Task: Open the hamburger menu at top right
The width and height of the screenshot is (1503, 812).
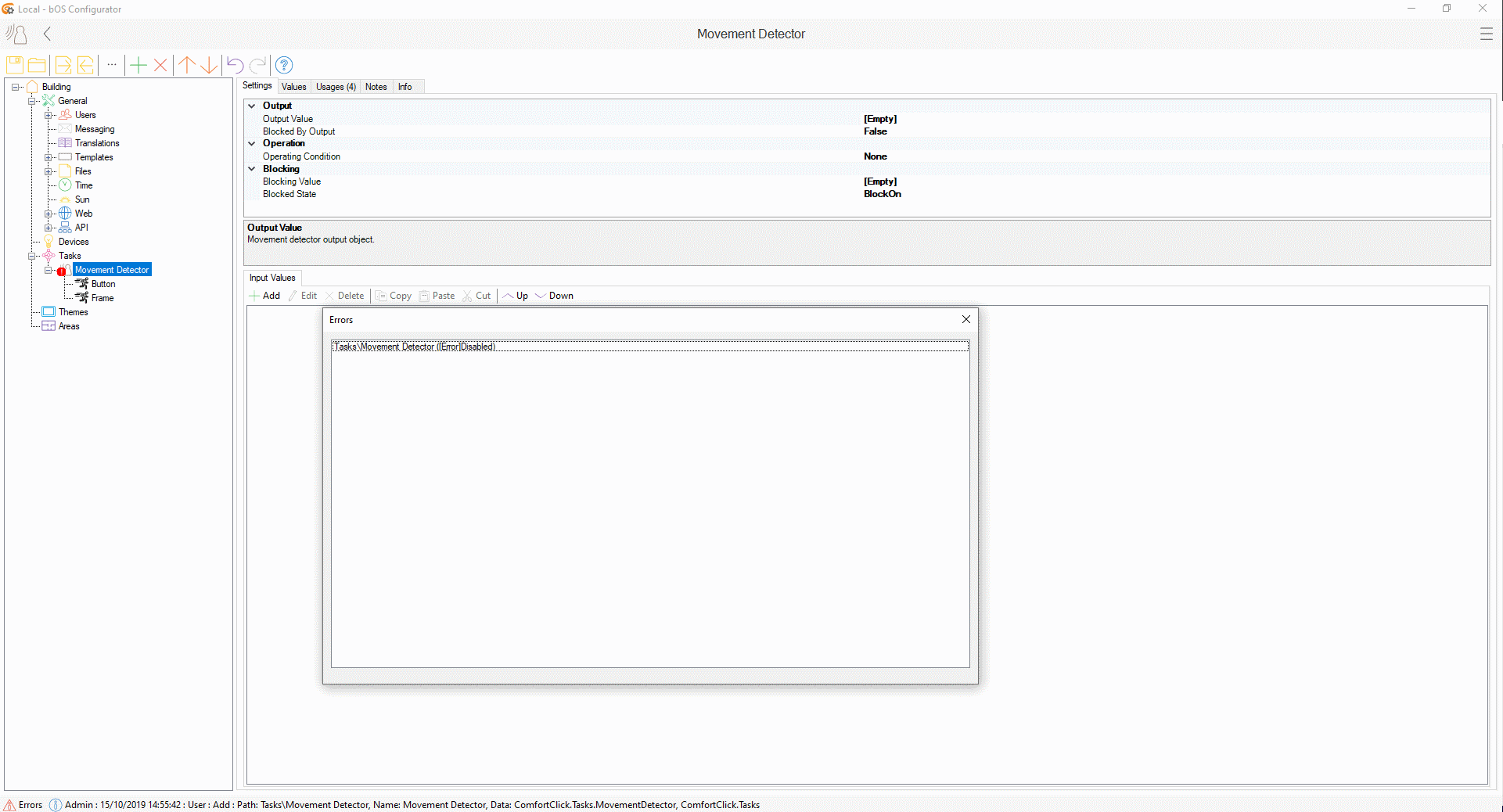Action: click(x=1486, y=34)
